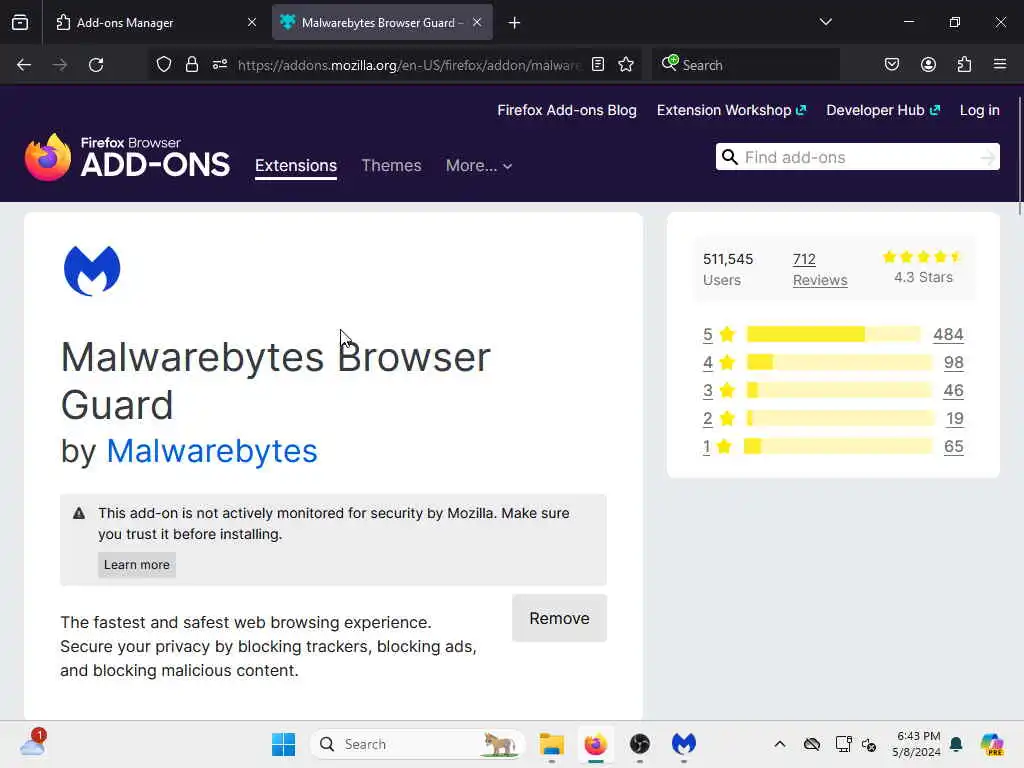This screenshot has height=768, width=1024.
Task: Open OBS Studio taskbar icon
Action: [639, 744]
